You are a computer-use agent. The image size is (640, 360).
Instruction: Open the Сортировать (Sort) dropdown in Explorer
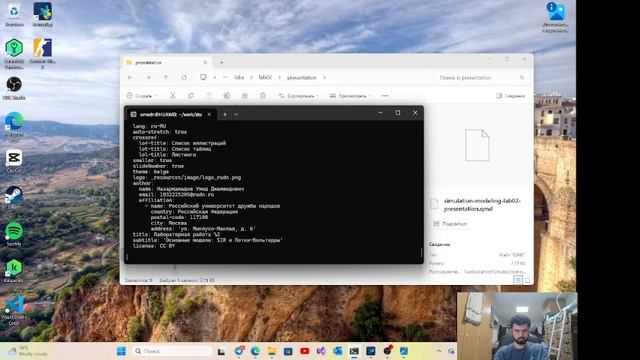pos(298,96)
